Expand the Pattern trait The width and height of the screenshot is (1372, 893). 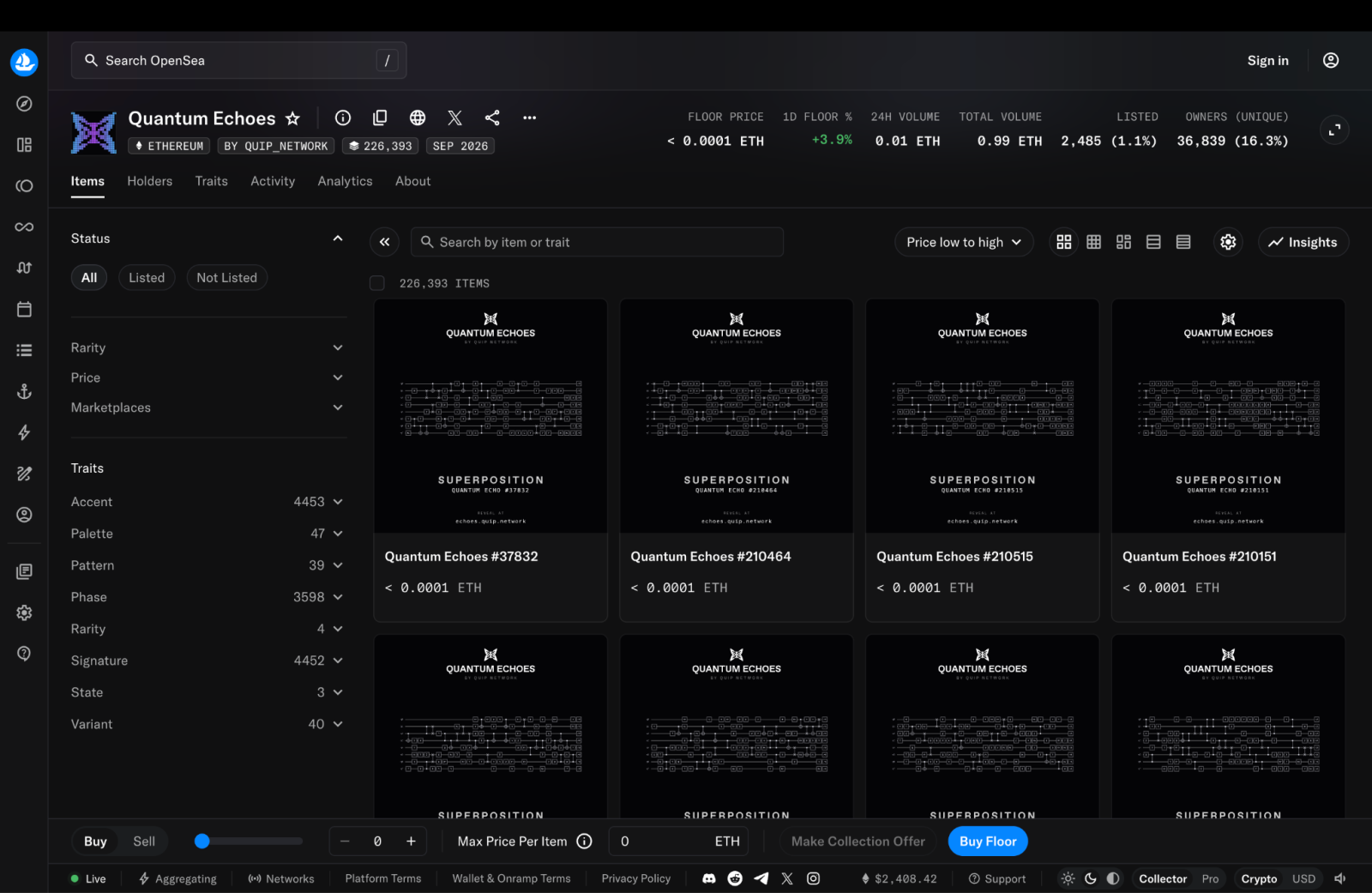tap(207, 565)
